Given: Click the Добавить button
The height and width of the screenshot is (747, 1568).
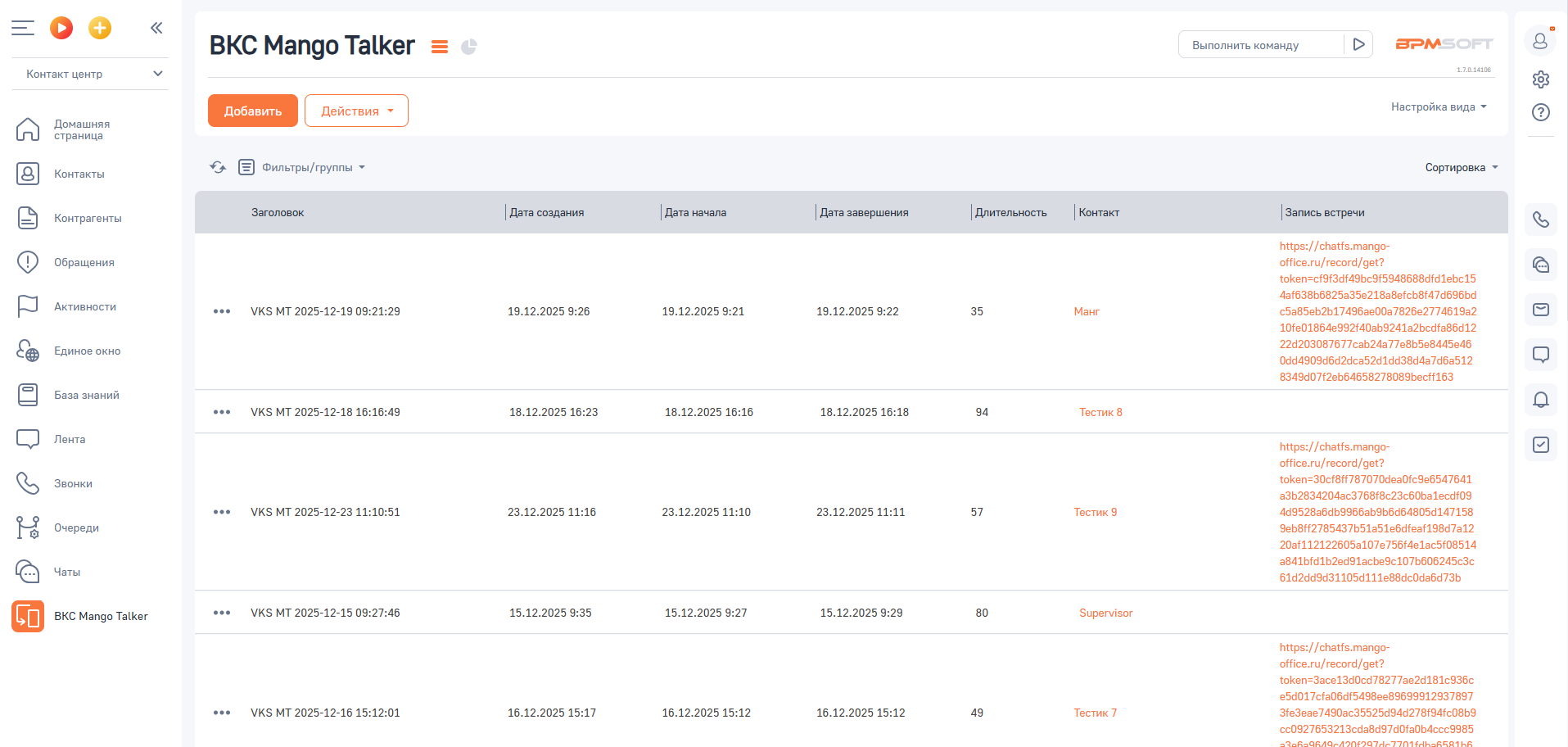Looking at the screenshot, I should [x=253, y=111].
